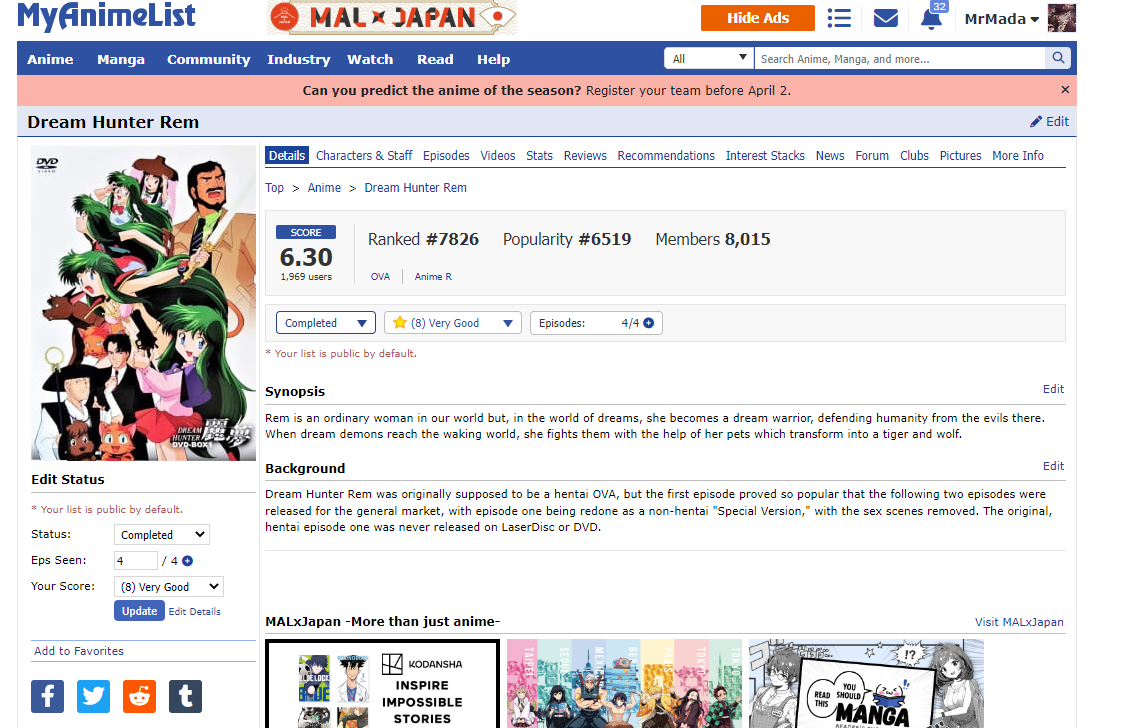Switch to the Recommendations tab
1121x728 pixels.
(666, 155)
